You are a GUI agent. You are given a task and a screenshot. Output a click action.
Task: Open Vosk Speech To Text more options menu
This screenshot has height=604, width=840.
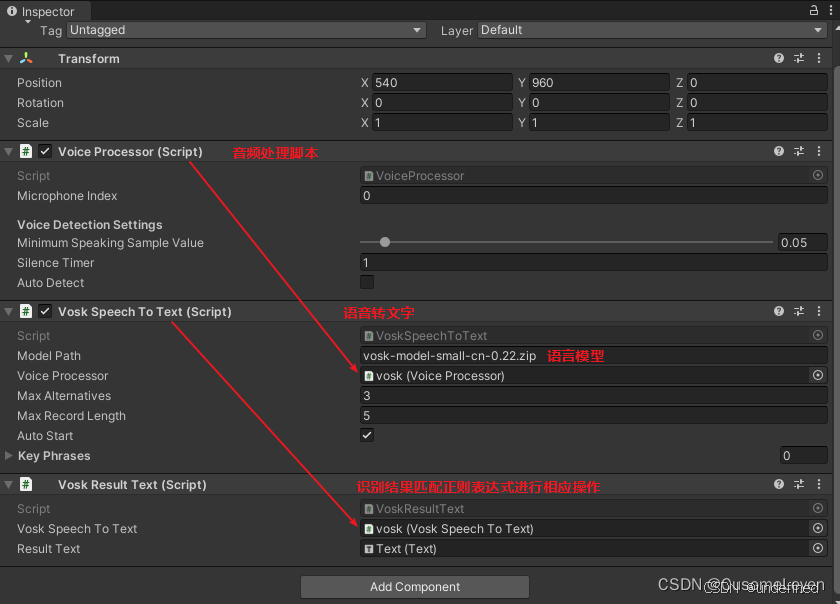tap(819, 311)
